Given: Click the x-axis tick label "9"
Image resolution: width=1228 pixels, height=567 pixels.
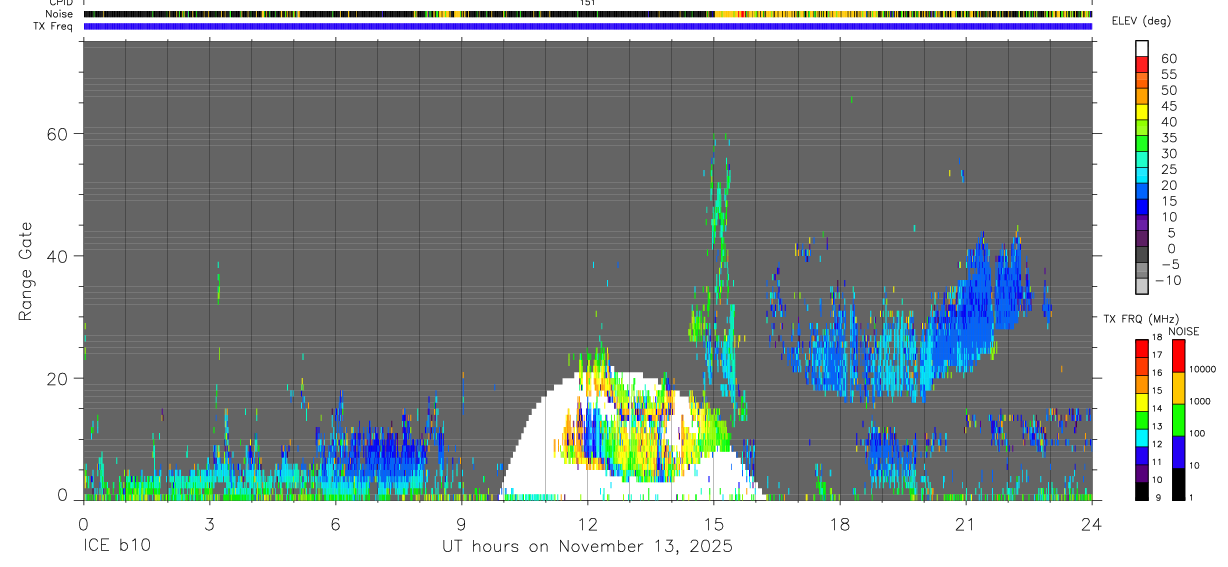Looking at the screenshot, I should (461, 525).
